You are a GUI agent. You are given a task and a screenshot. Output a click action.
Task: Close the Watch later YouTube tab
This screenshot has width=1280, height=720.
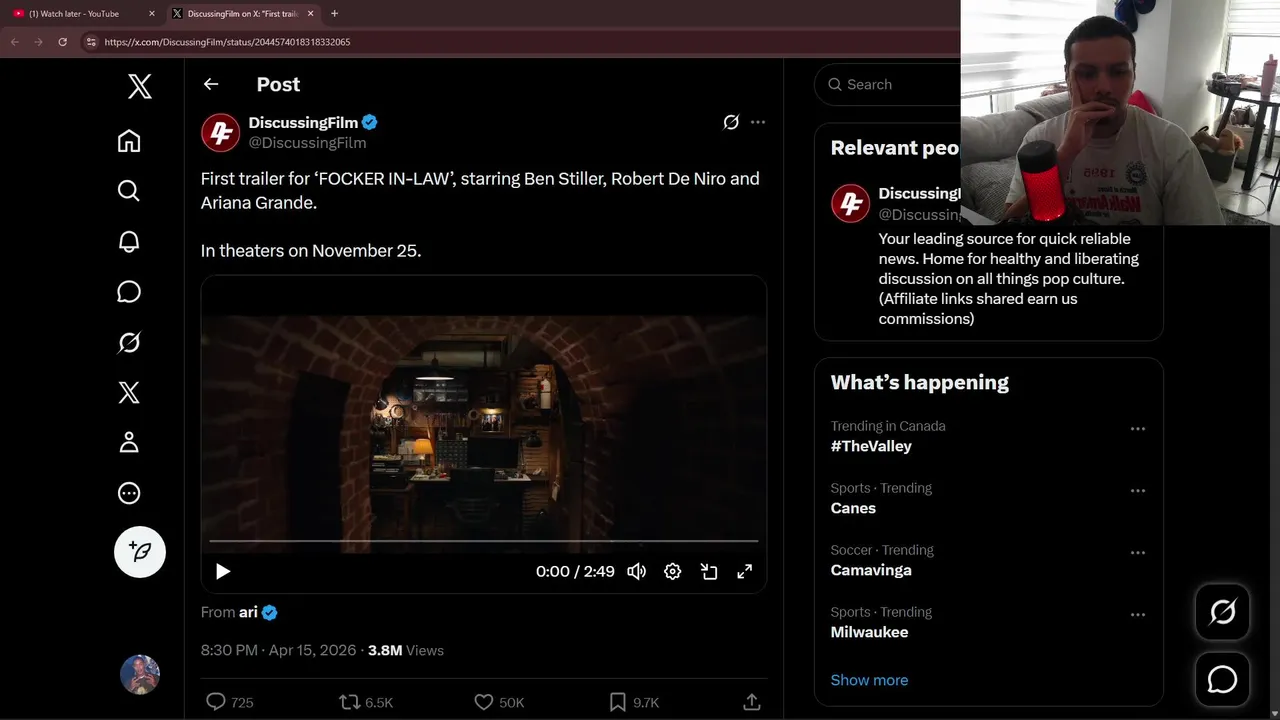pos(152,13)
